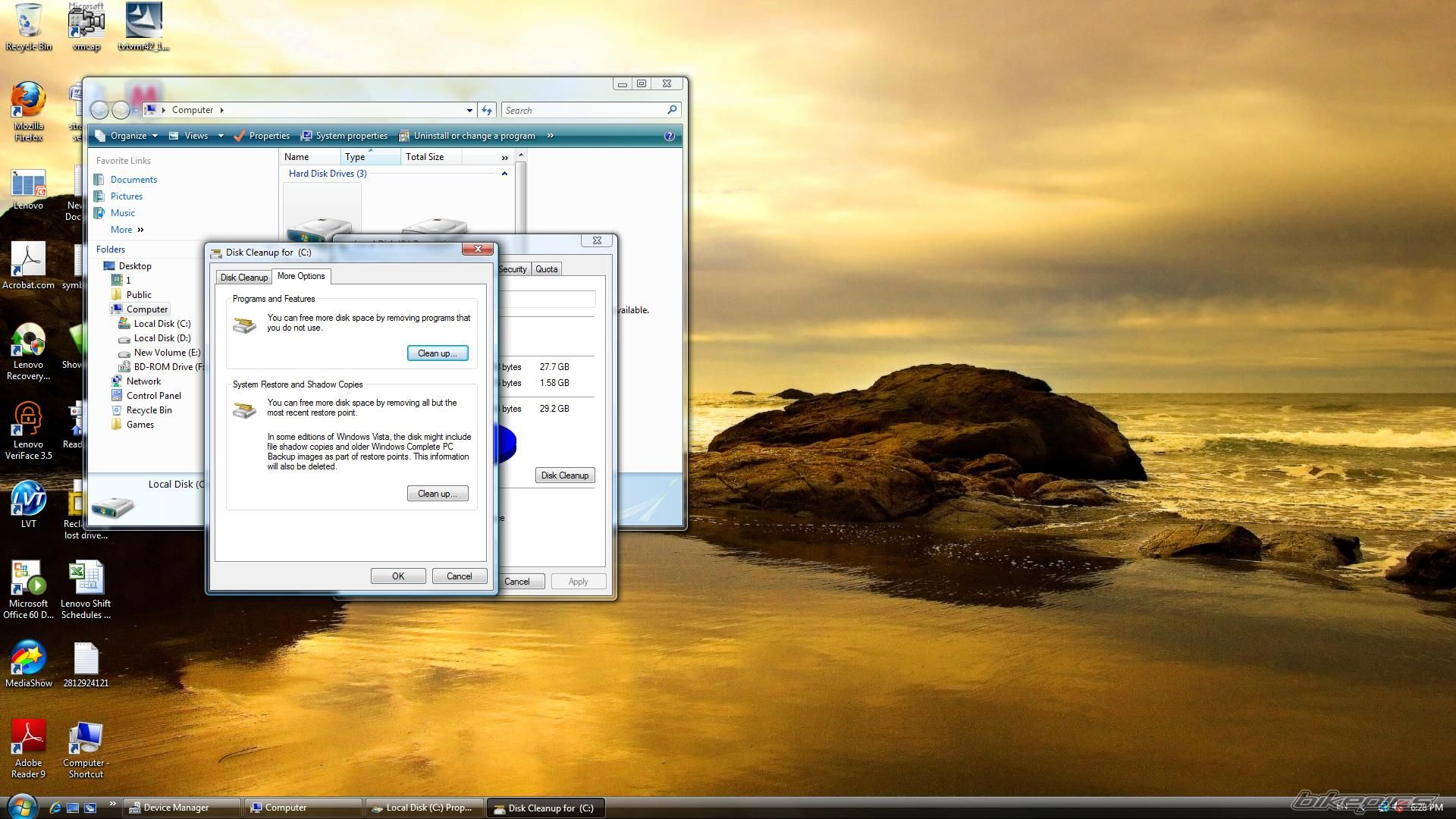Switch to the Disk Cleanup tab

pyautogui.click(x=243, y=278)
